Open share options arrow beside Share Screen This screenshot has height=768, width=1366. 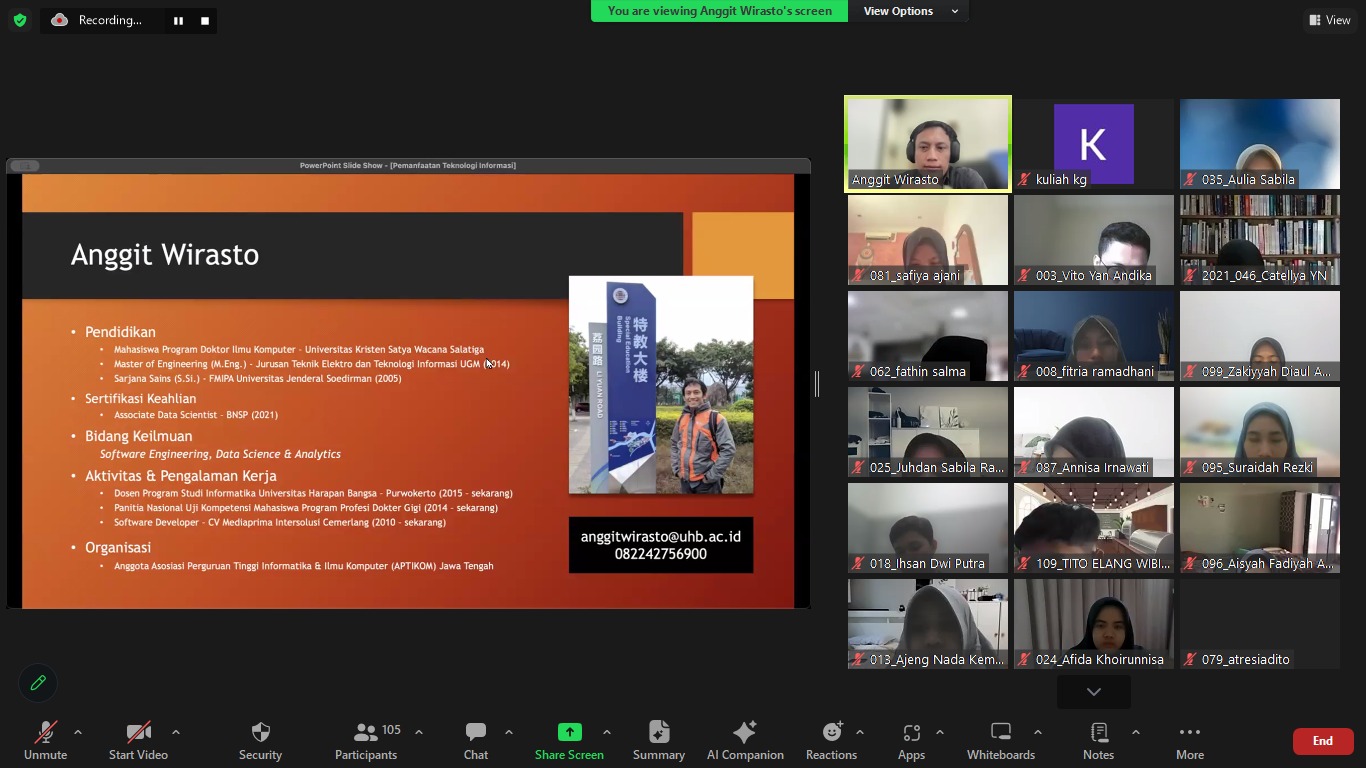607,732
